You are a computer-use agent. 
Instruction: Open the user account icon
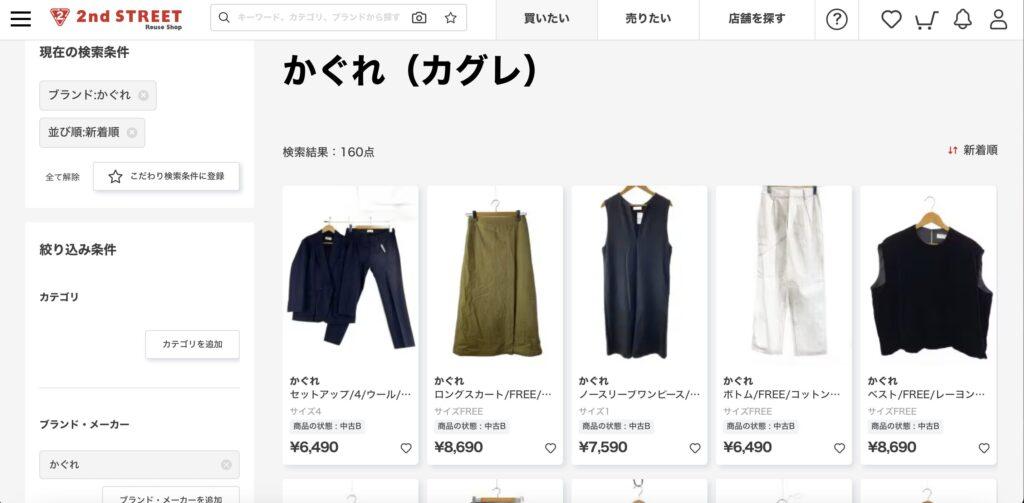click(999, 20)
